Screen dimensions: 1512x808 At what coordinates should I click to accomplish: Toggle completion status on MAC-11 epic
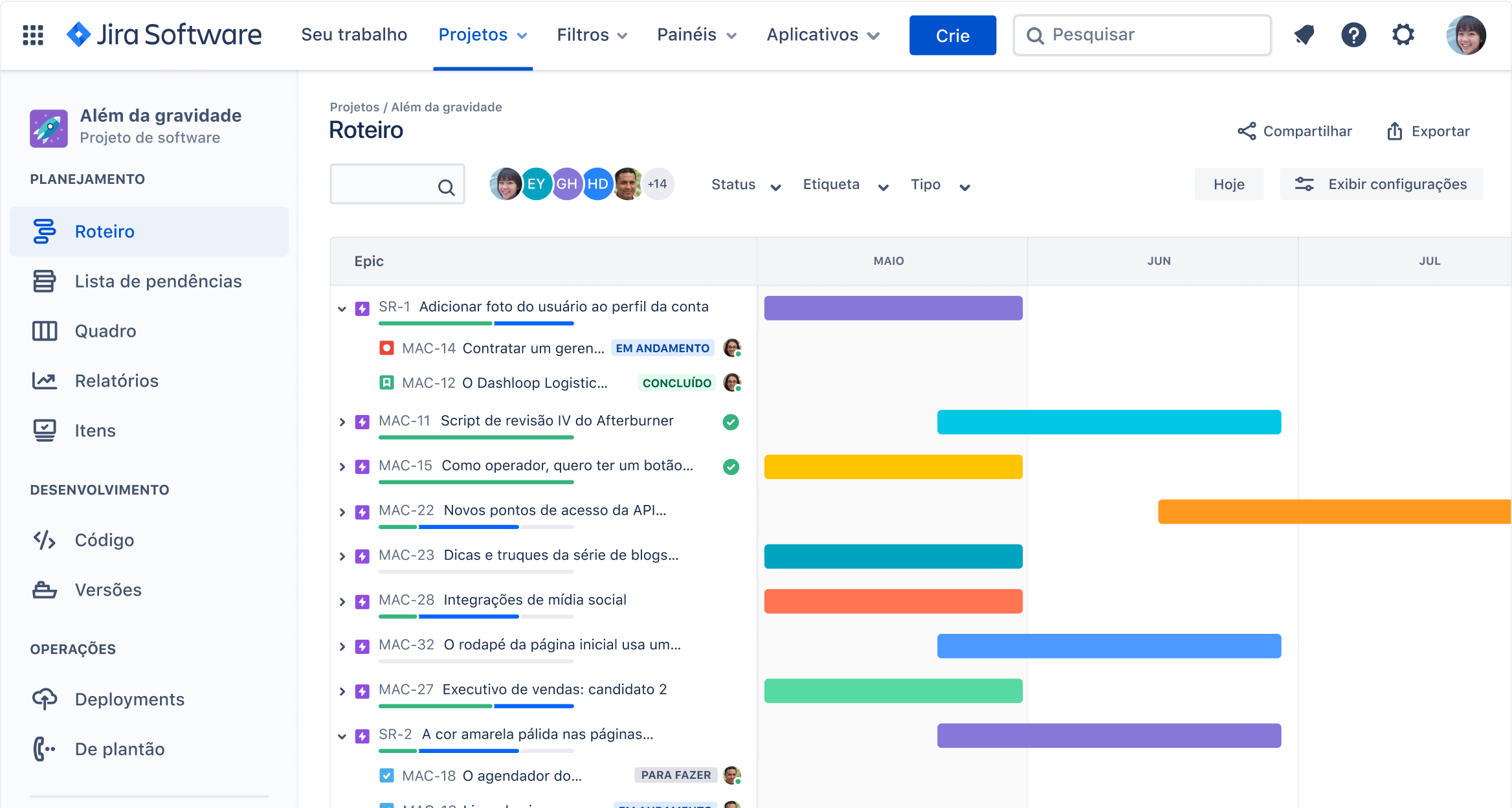point(731,421)
